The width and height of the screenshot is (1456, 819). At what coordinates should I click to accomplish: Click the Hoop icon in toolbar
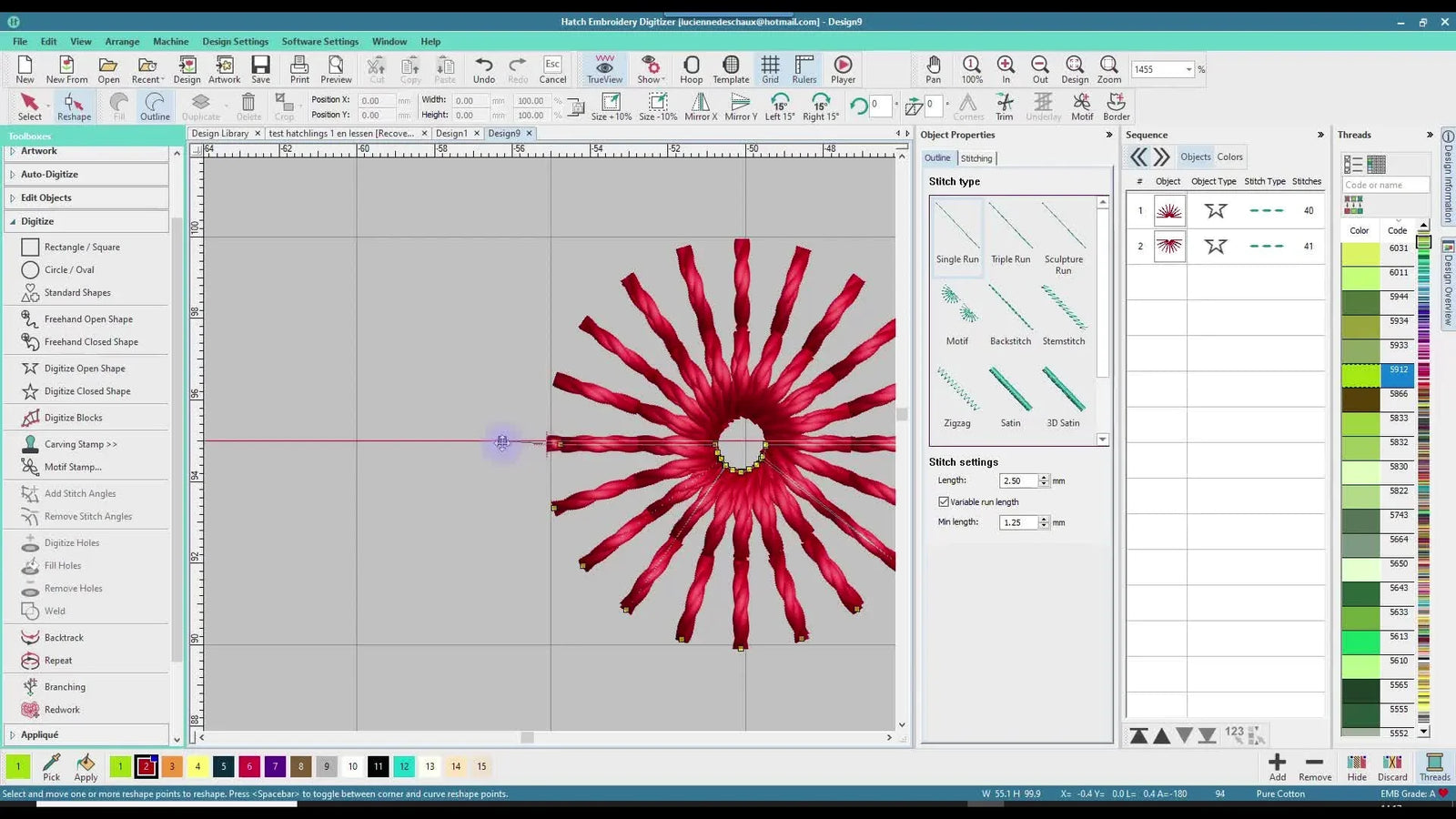(x=691, y=69)
